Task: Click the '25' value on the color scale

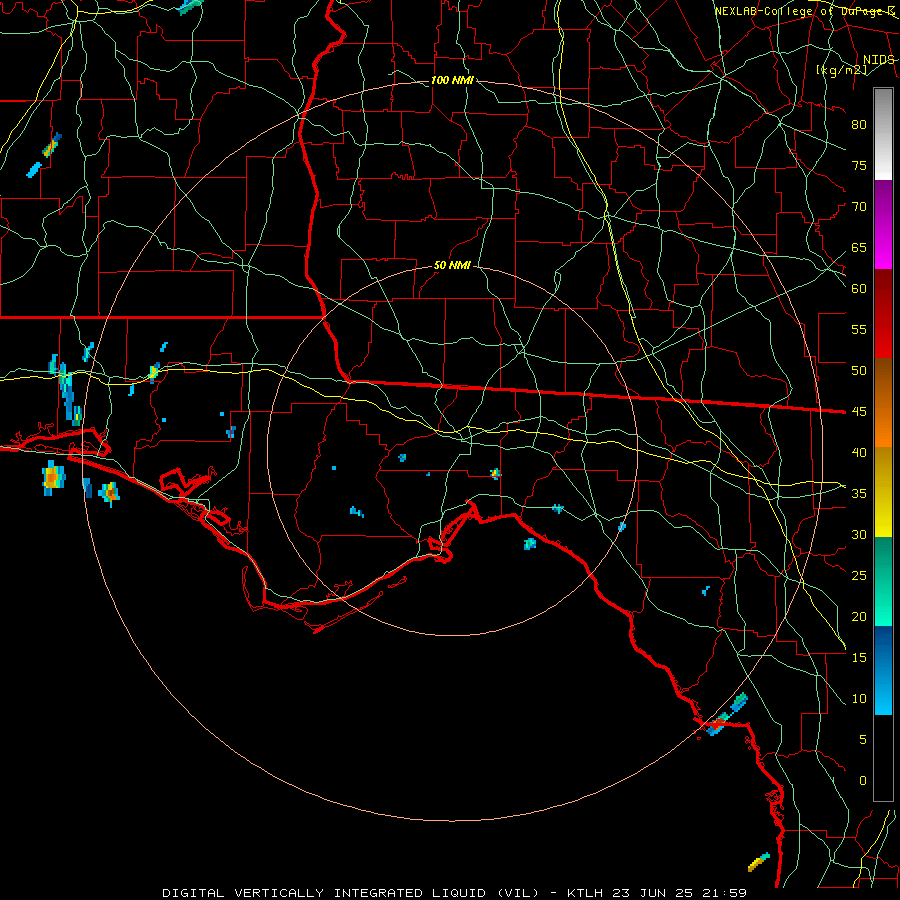Action: click(859, 576)
